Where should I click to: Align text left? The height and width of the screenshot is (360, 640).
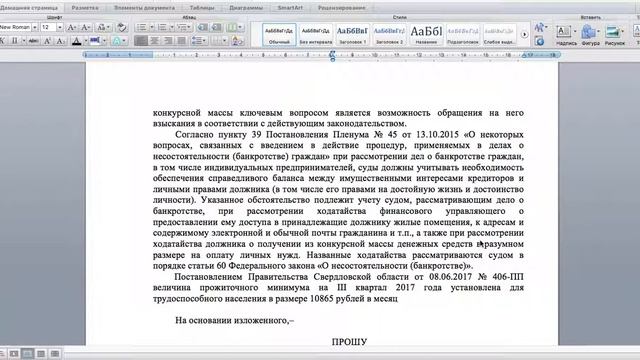click(x=141, y=41)
